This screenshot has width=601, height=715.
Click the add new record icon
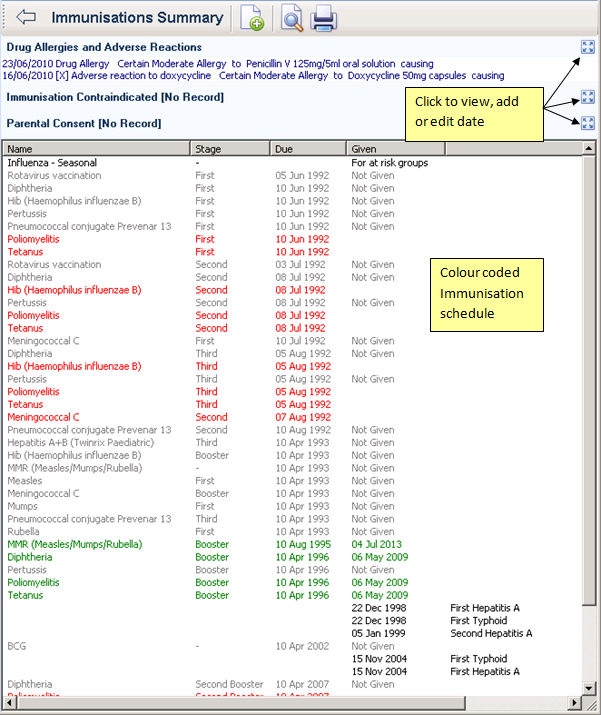pyautogui.click(x=252, y=18)
